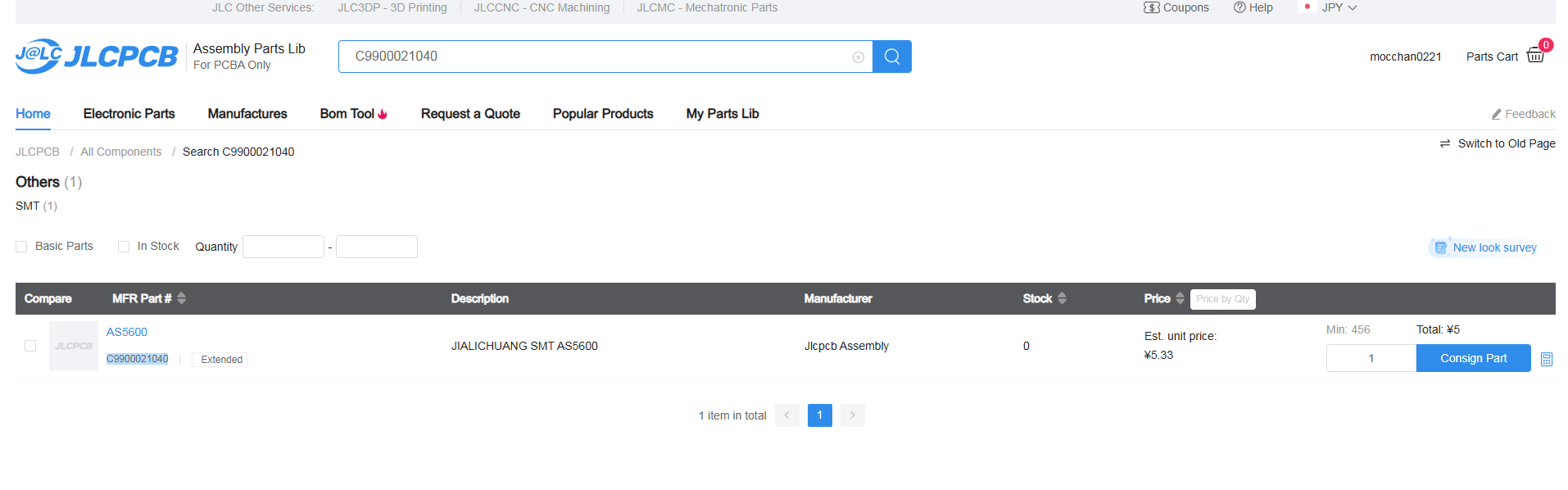
Task: Toggle the Price by Qty button
Action: coord(1223,299)
